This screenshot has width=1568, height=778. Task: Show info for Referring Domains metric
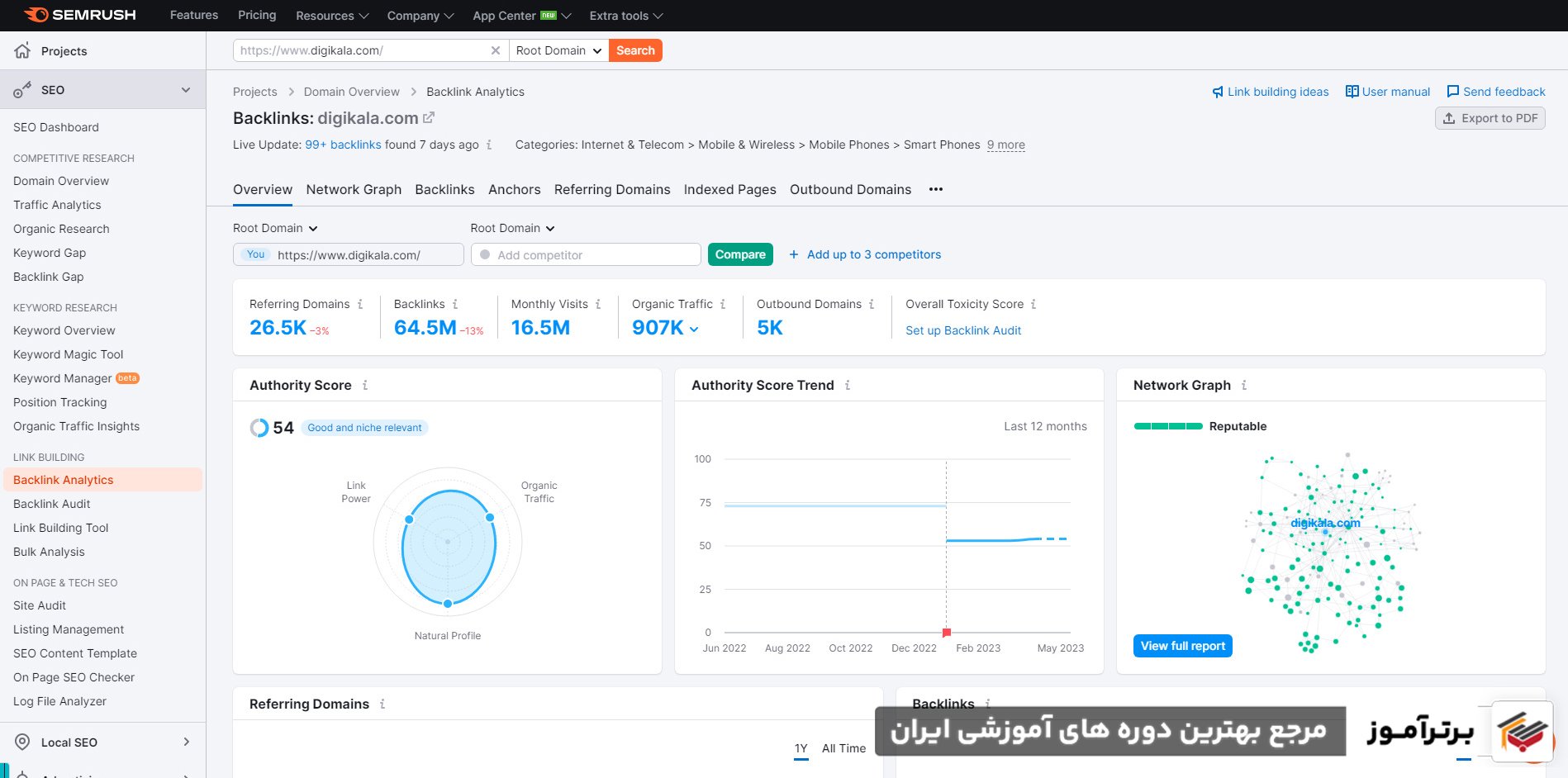tap(360, 304)
